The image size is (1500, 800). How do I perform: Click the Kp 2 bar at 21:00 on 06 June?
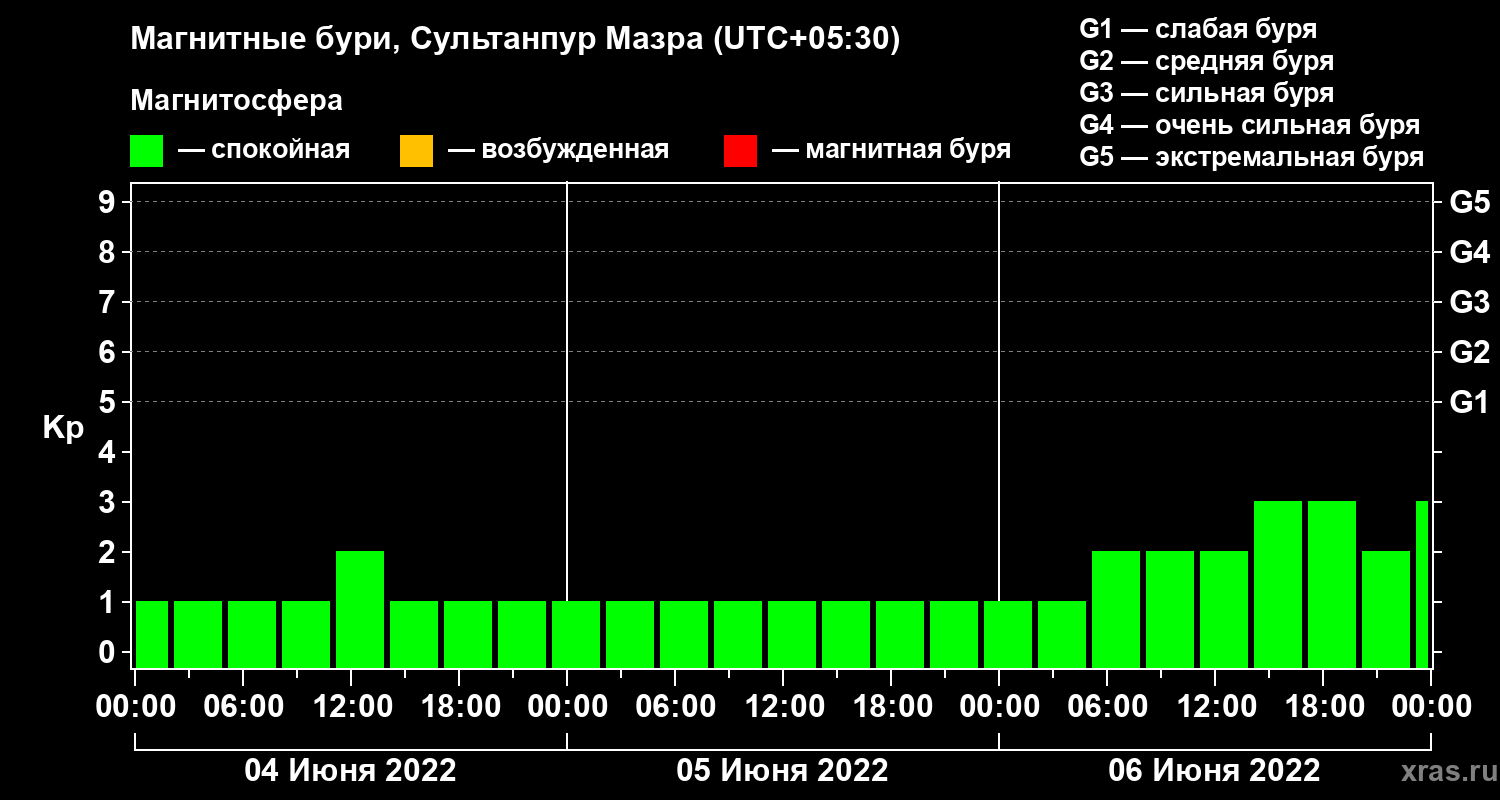pyautogui.click(x=1386, y=609)
